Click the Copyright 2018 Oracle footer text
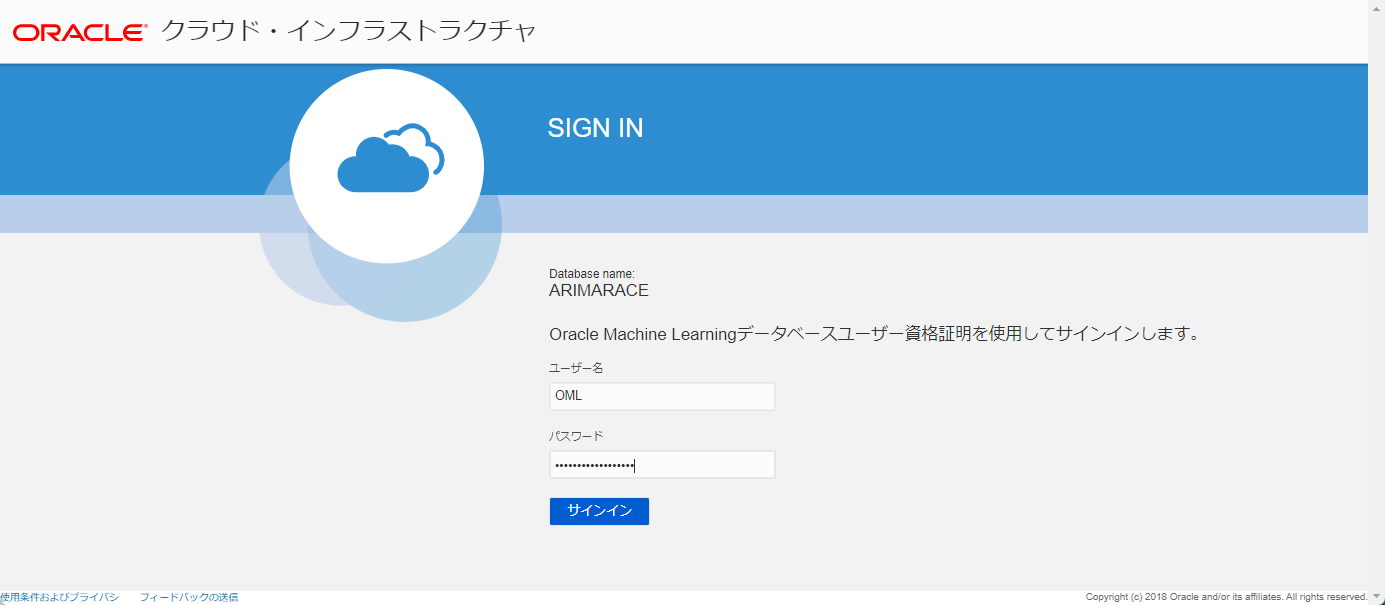Image resolution: width=1385 pixels, height=605 pixels. [1226, 597]
